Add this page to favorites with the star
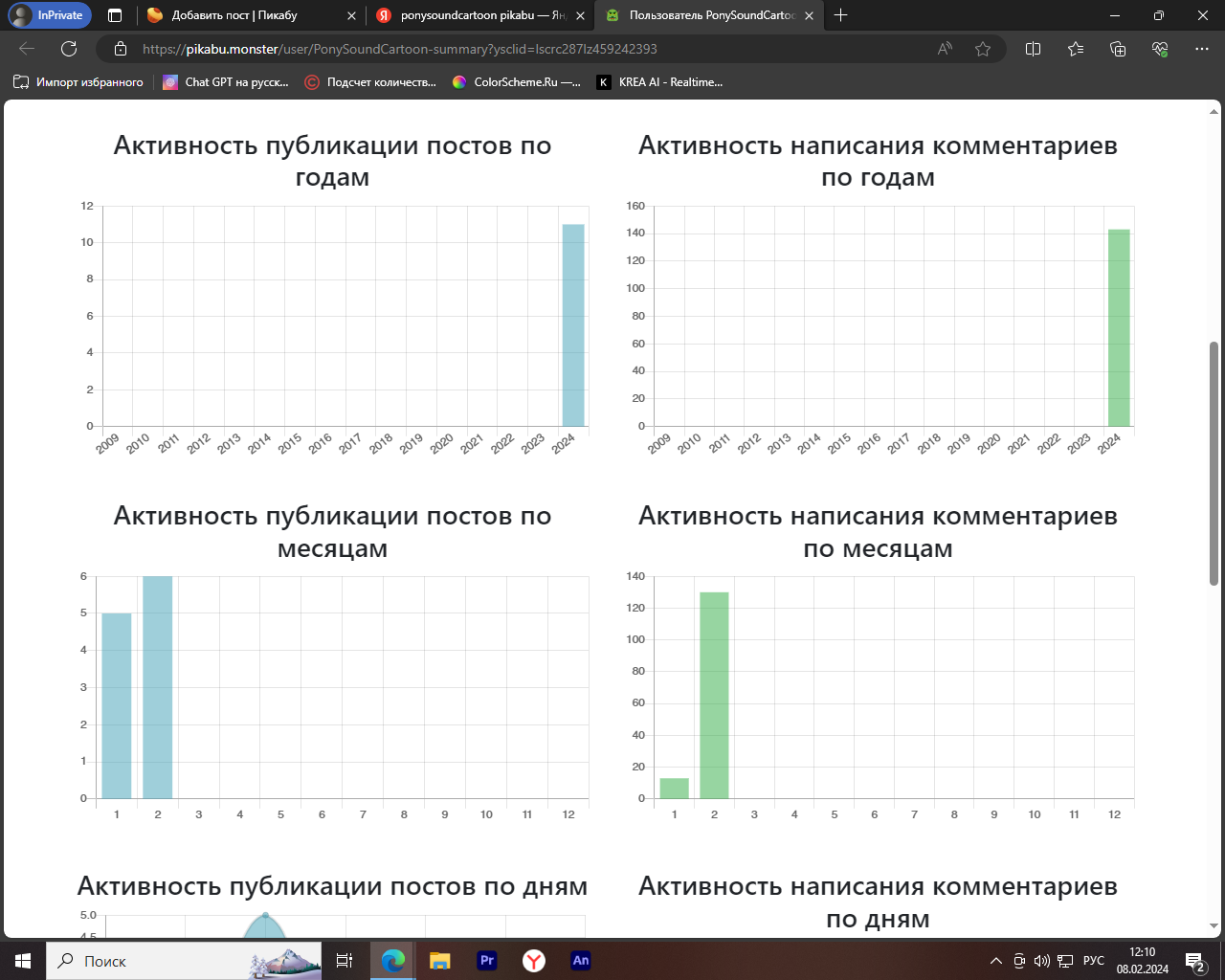The width and height of the screenshot is (1225, 980). [983, 49]
